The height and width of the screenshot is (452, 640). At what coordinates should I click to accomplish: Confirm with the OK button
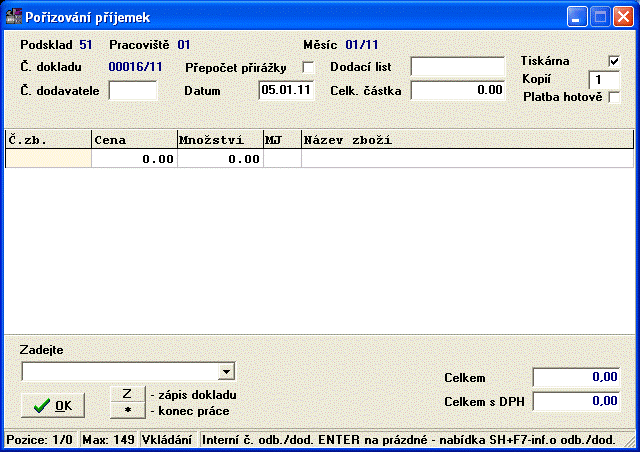click(x=53, y=405)
